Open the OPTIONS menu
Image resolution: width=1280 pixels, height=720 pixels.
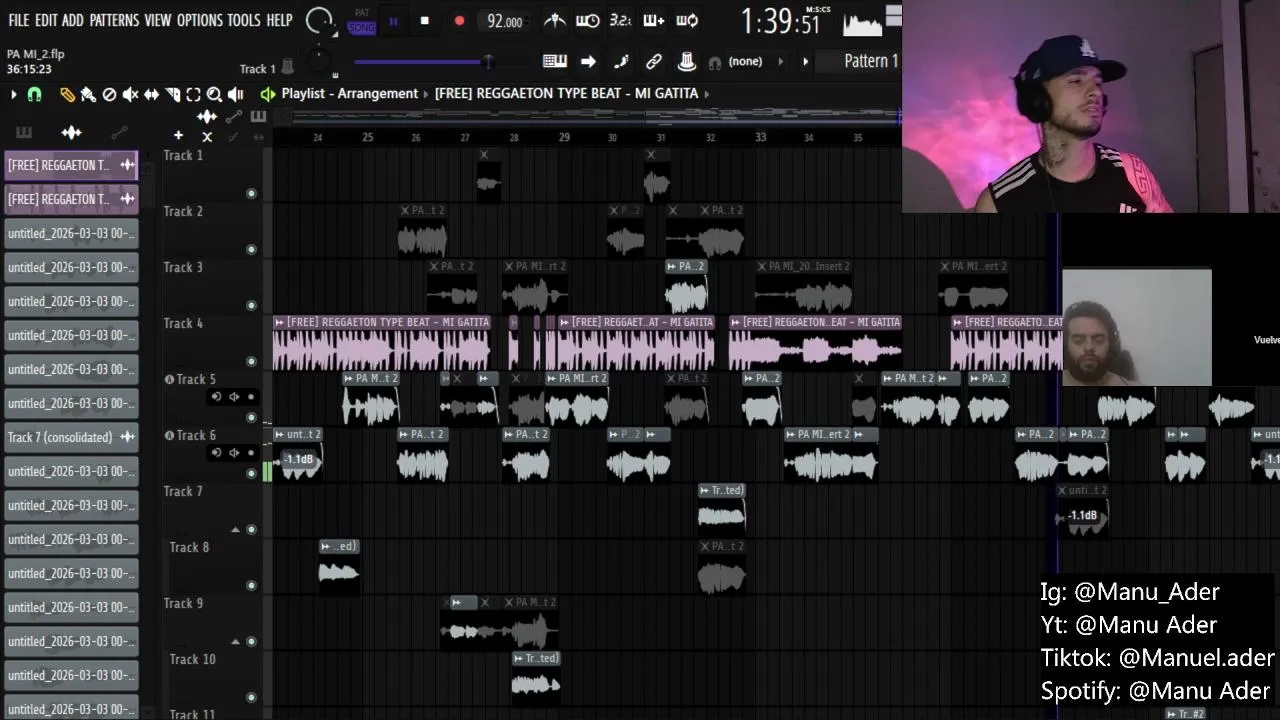[x=200, y=20]
